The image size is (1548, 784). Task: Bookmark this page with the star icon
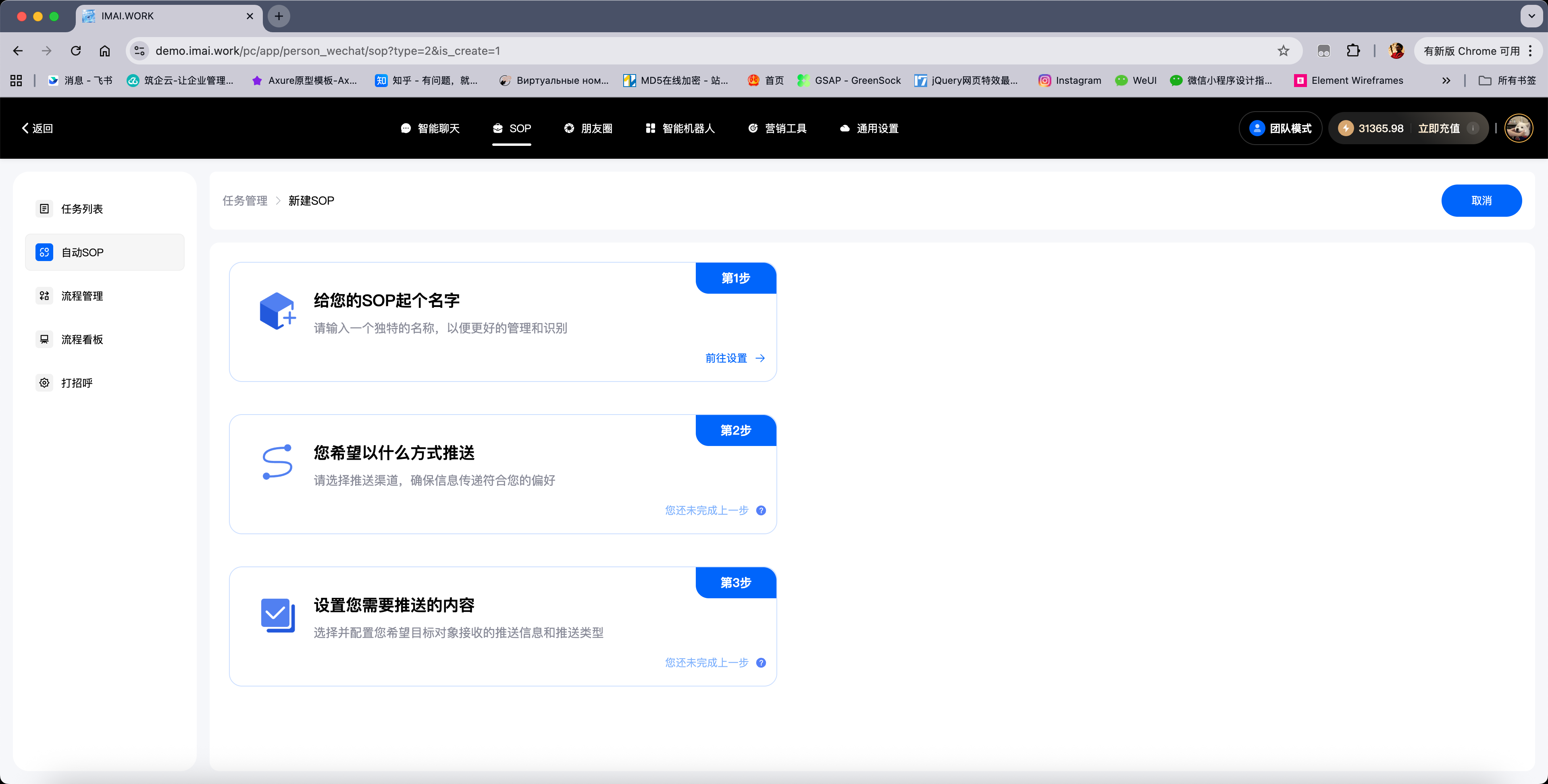point(1284,50)
